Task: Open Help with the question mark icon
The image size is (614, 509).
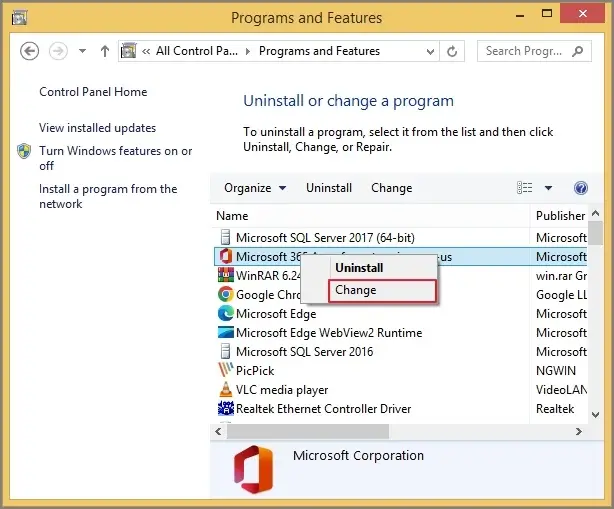Action: pos(581,188)
